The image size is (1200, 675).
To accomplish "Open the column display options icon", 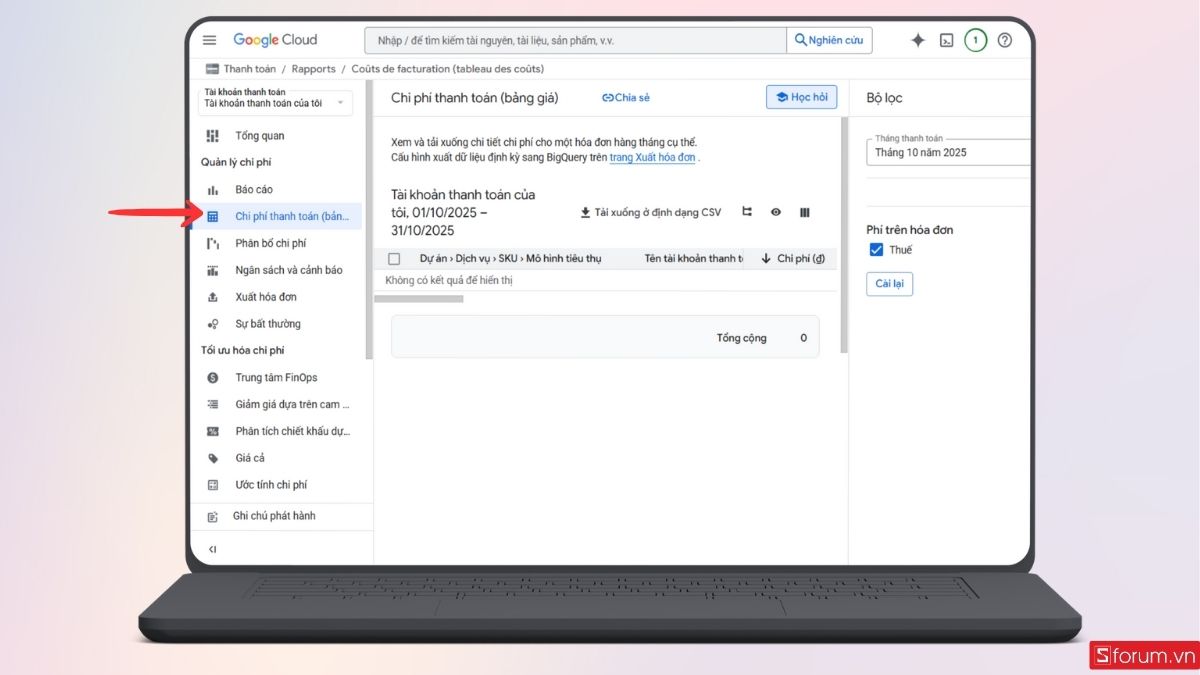I will click(805, 212).
